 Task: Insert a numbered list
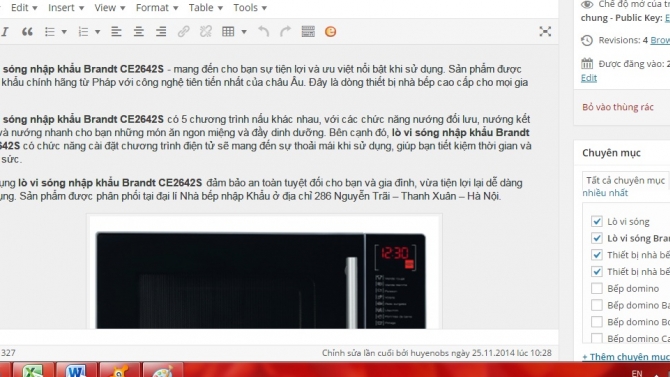click(83, 32)
